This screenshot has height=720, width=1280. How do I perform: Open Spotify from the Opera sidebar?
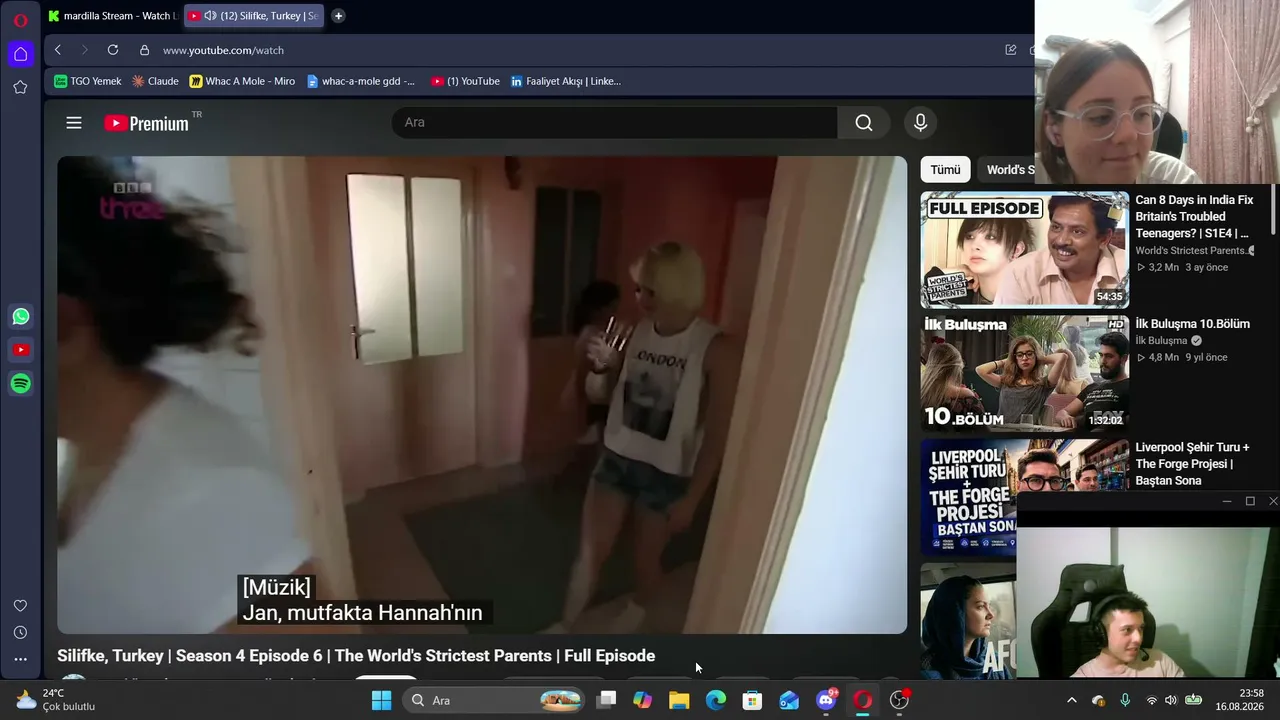click(21, 384)
